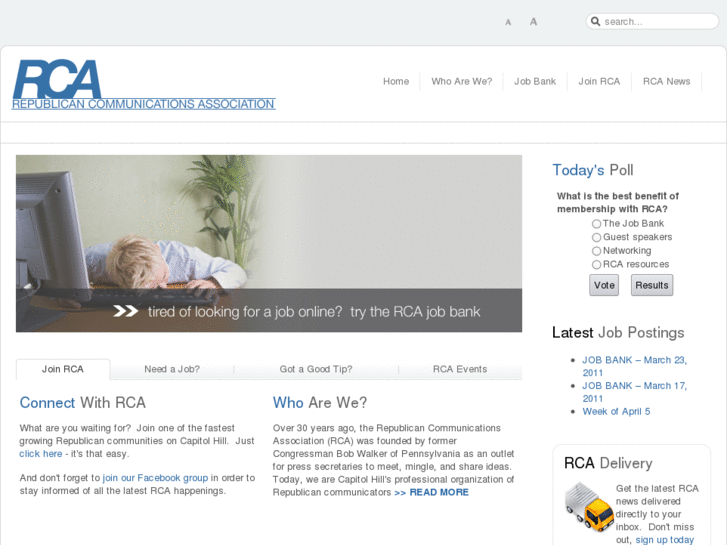The image size is (727, 545).
Task: Open the RCA News menu item
Action: 666,81
